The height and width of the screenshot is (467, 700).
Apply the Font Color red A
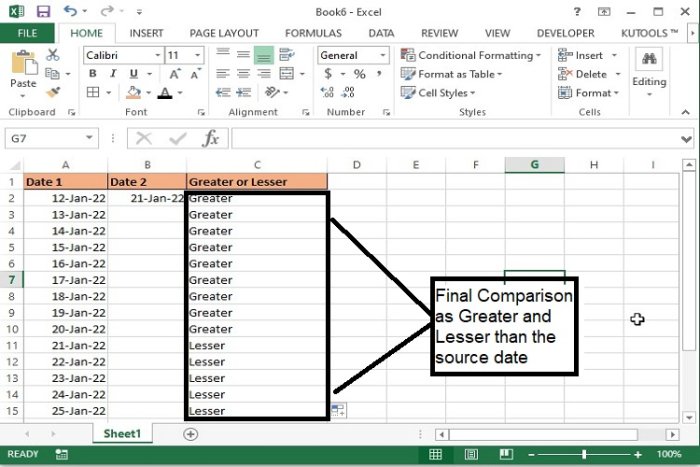click(165, 92)
